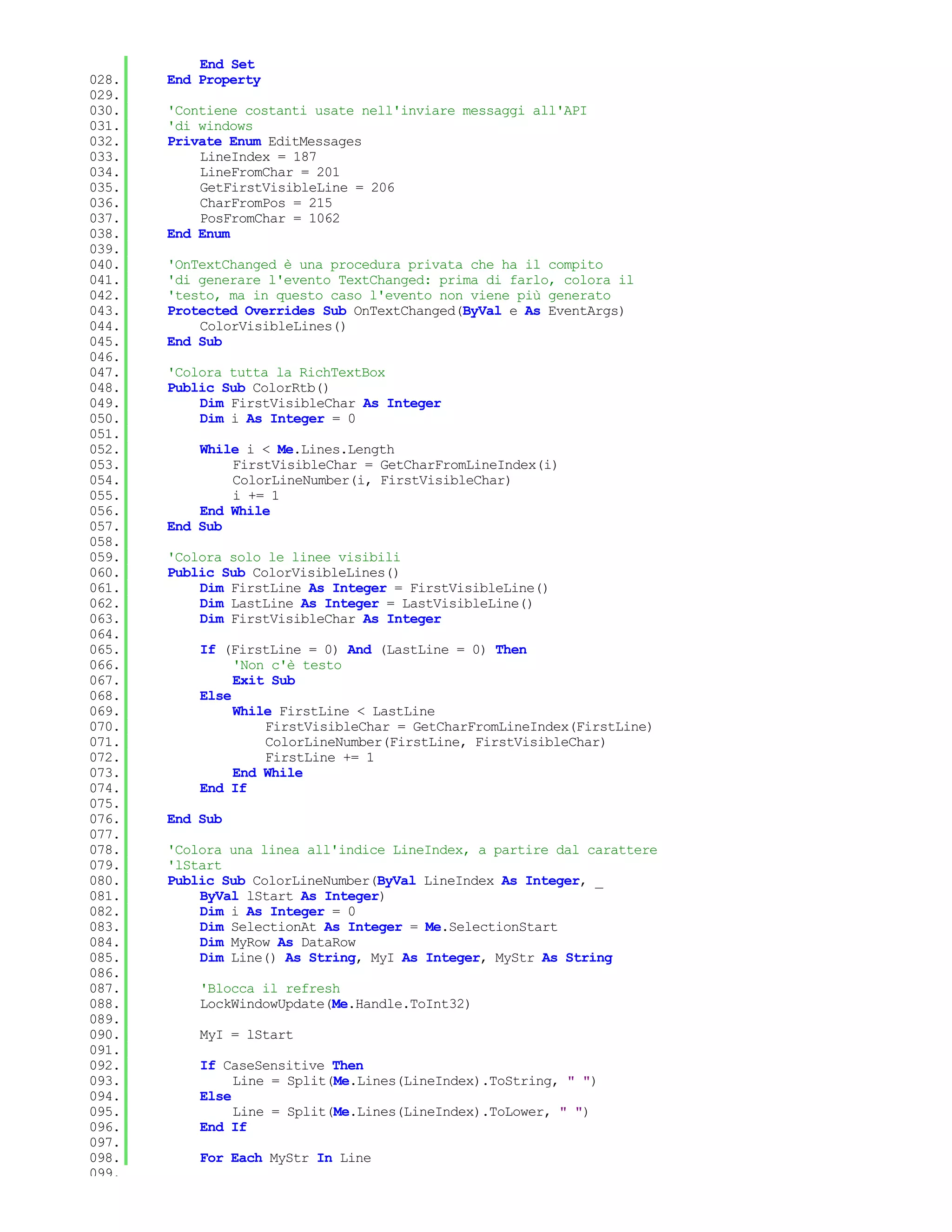
Task: Click 'Dim MyRow As DataRow' line
Action: (x=278, y=943)
